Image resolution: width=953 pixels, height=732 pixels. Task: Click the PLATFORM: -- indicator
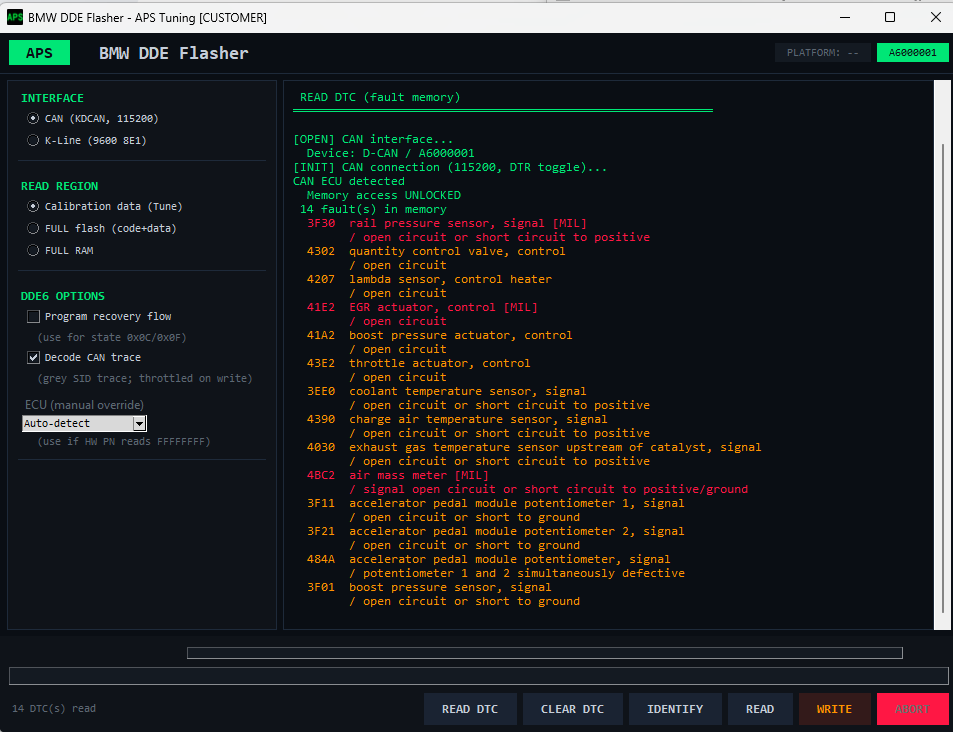click(823, 53)
